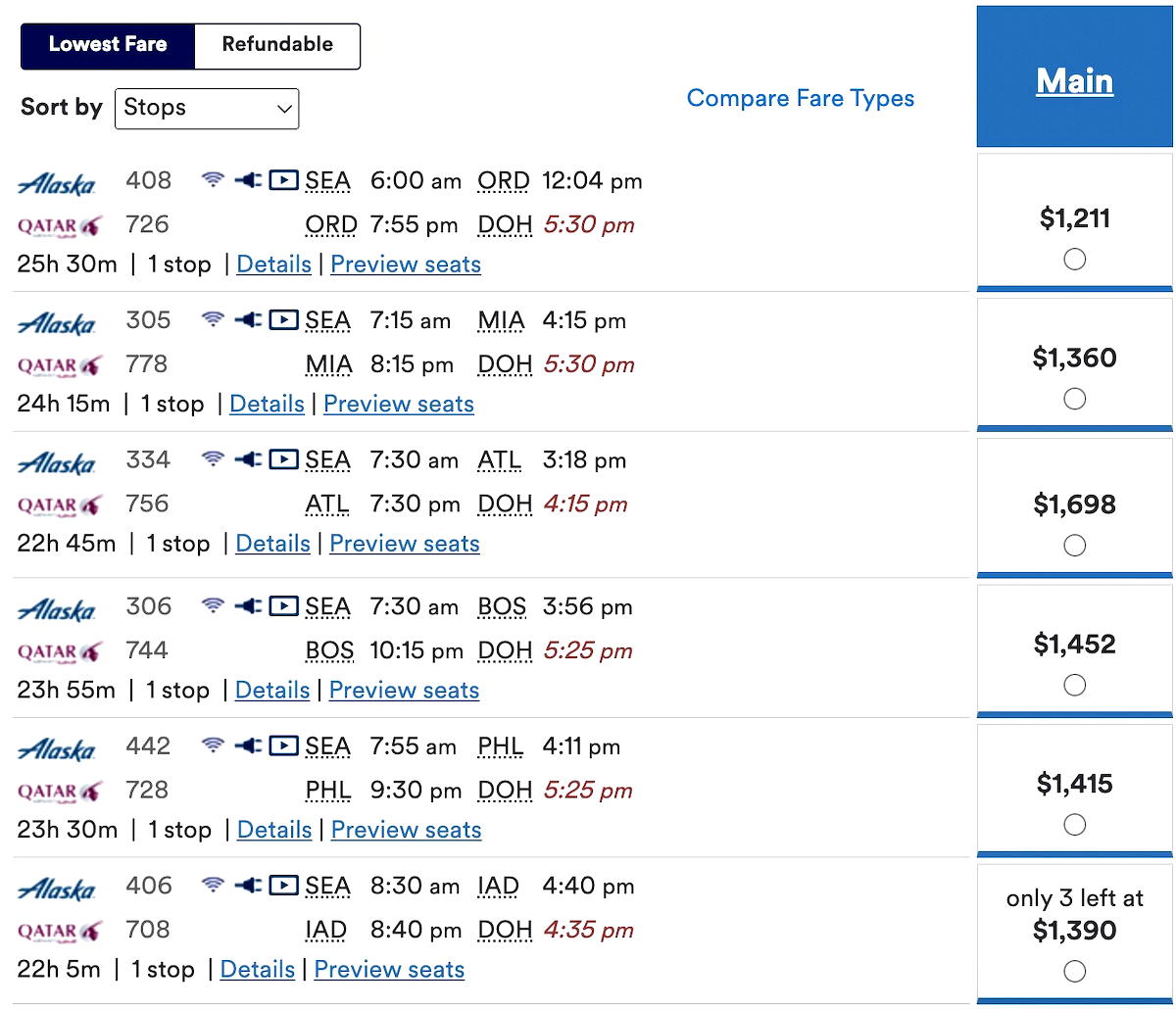Switch to the Refundable fares tab
This screenshot has height=1009, width=1176.
point(276,45)
